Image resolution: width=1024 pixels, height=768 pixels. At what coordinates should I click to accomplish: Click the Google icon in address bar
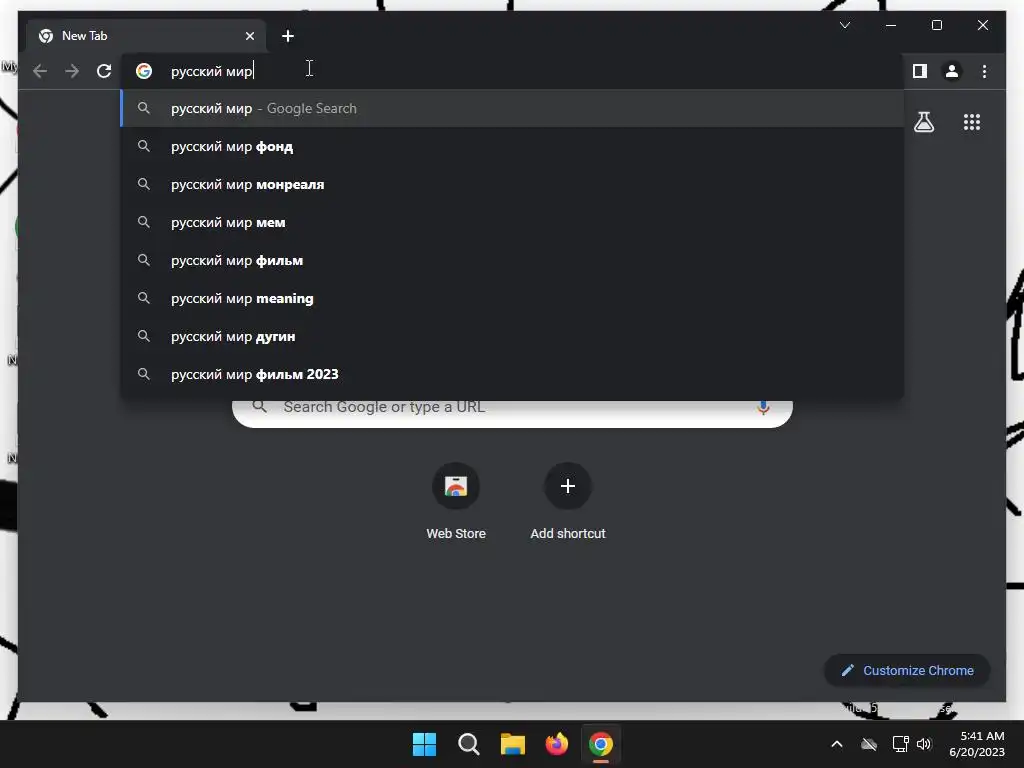click(x=144, y=71)
